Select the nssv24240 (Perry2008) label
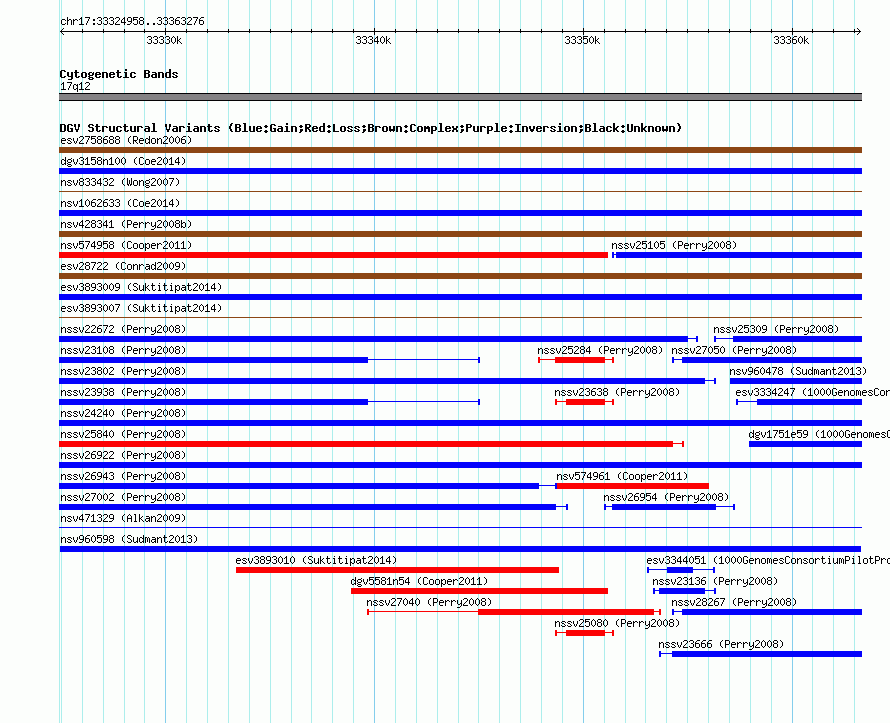Viewport: 890px width, 723px height. point(123,413)
